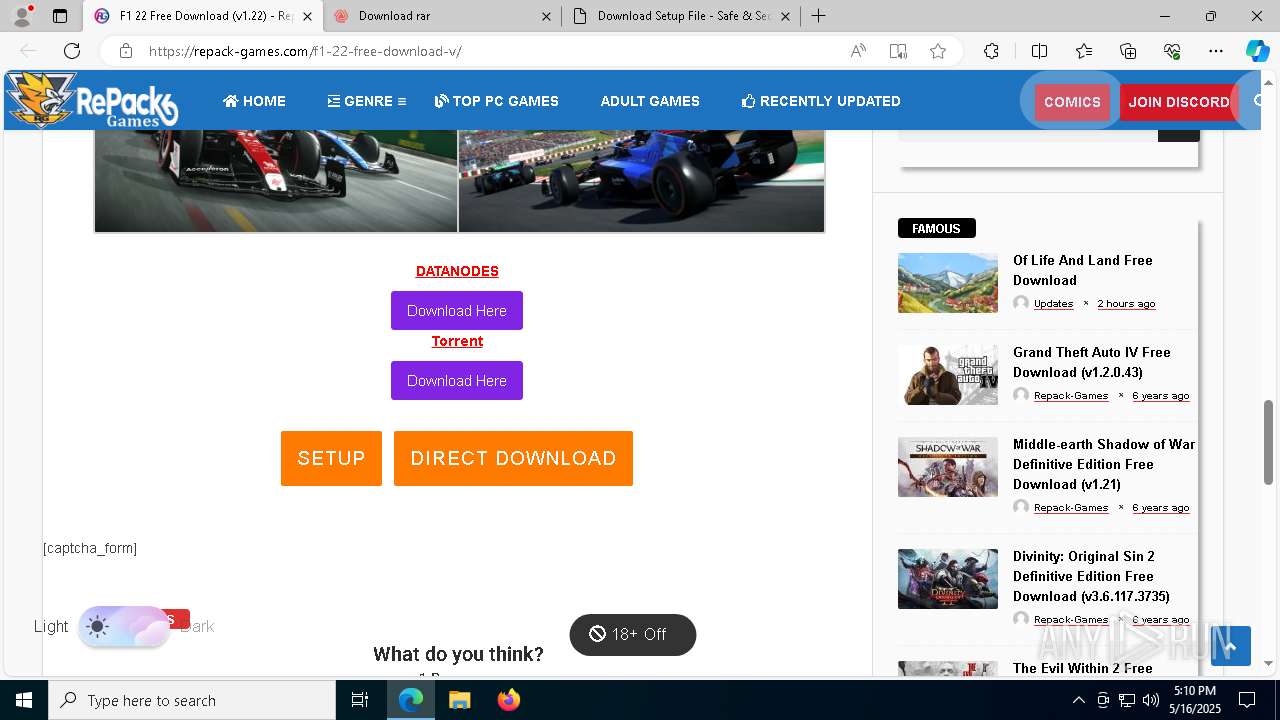The image size is (1280, 720).
Task: Open Middle-earth Shadow of War article link
Action: point(1104,464)
